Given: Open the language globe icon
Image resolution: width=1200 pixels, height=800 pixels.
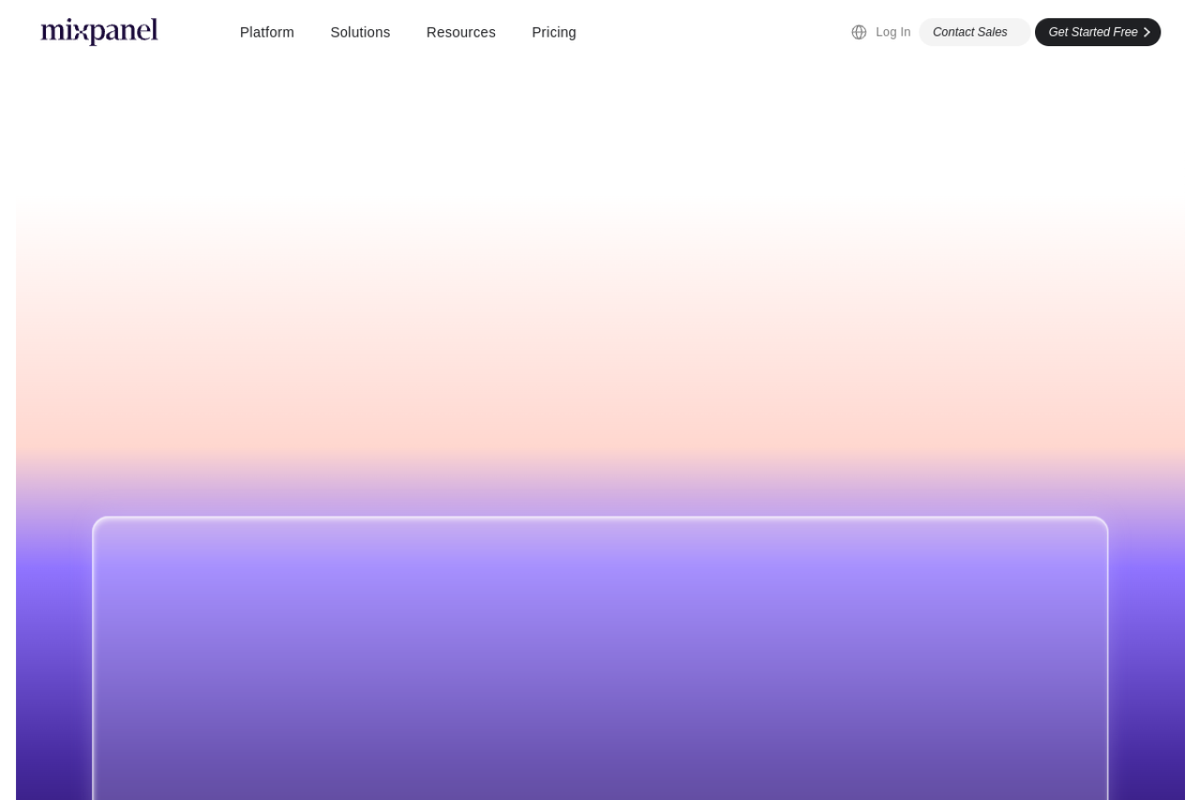Looking at the screenshot, I should (x=859, y=32).
